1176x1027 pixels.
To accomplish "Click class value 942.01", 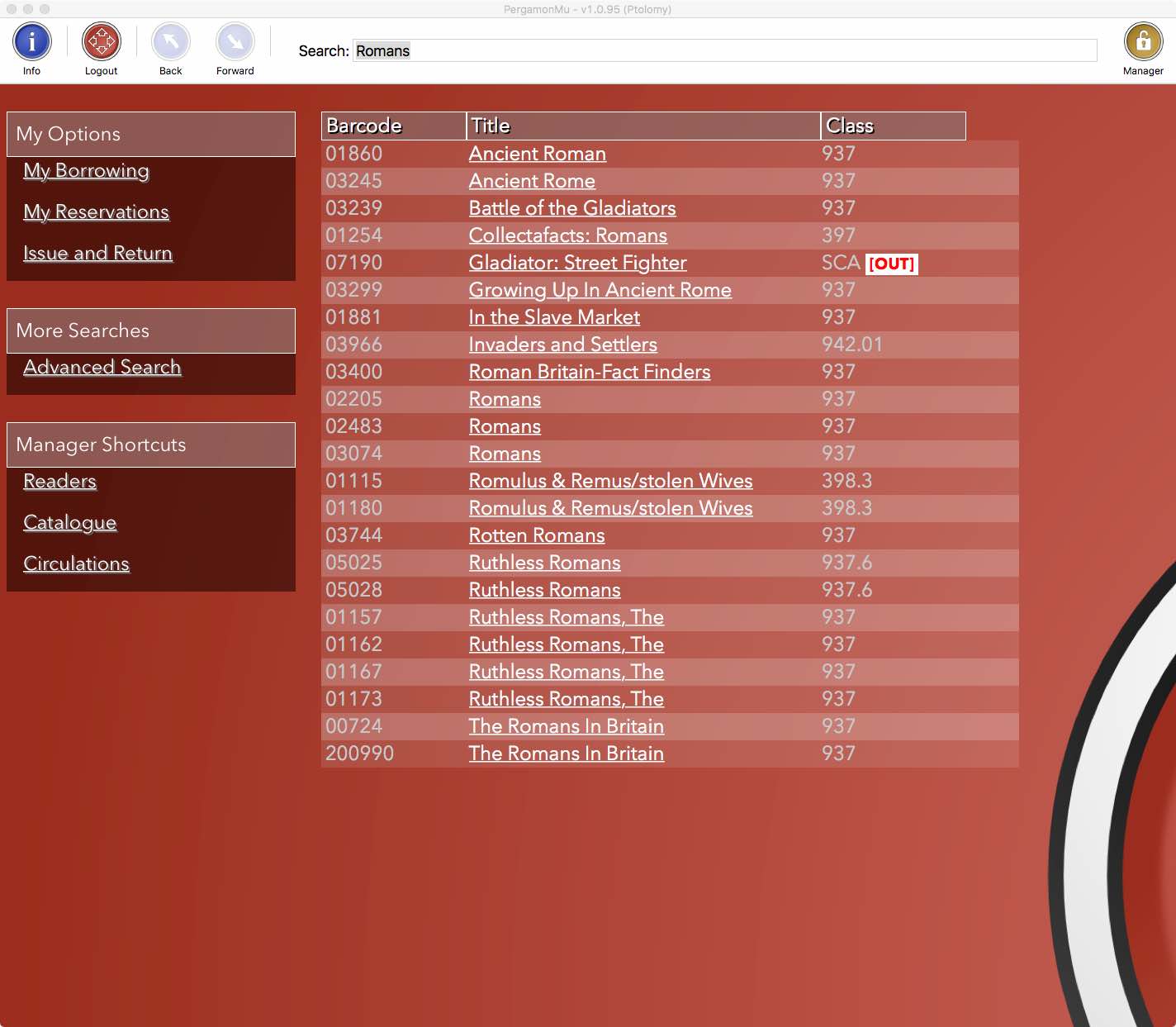I will (852, 345).
